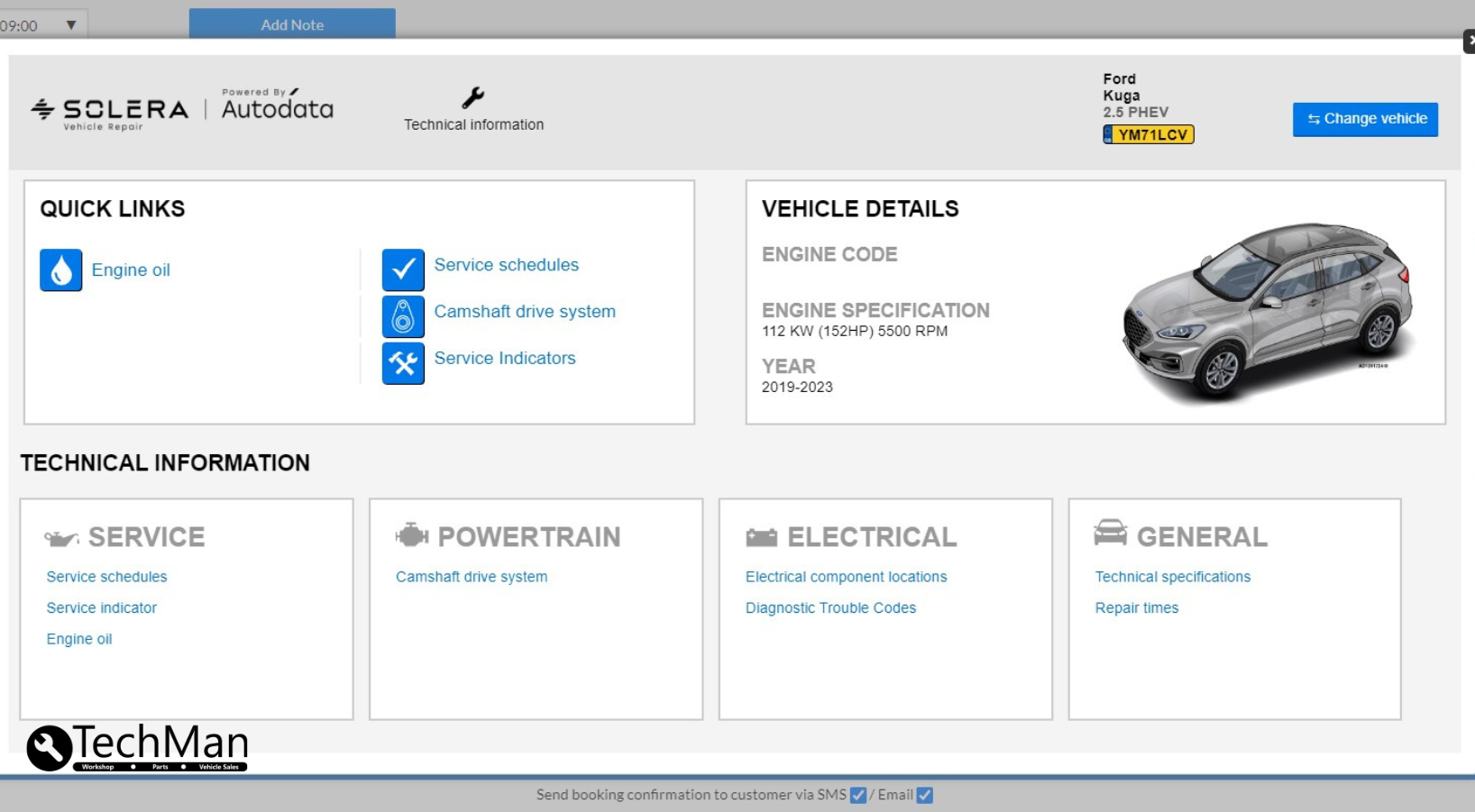This screenshot has height=812, width=1475.
Task: Close the Autodata popup panel
Action: pyautogui.click(x=1469, y=41)
